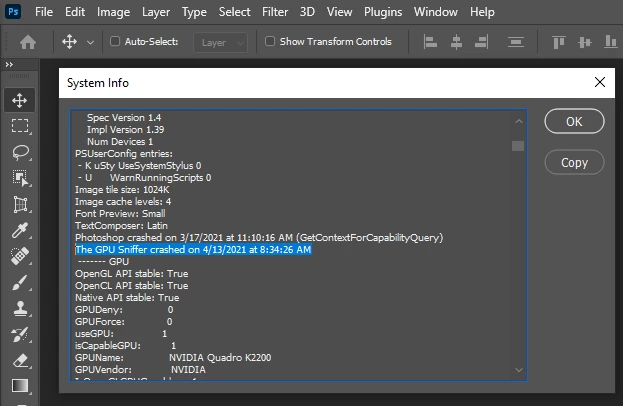Open the Image menu
This screenshot has width=623, height=406.
click(x=113, y=12)
